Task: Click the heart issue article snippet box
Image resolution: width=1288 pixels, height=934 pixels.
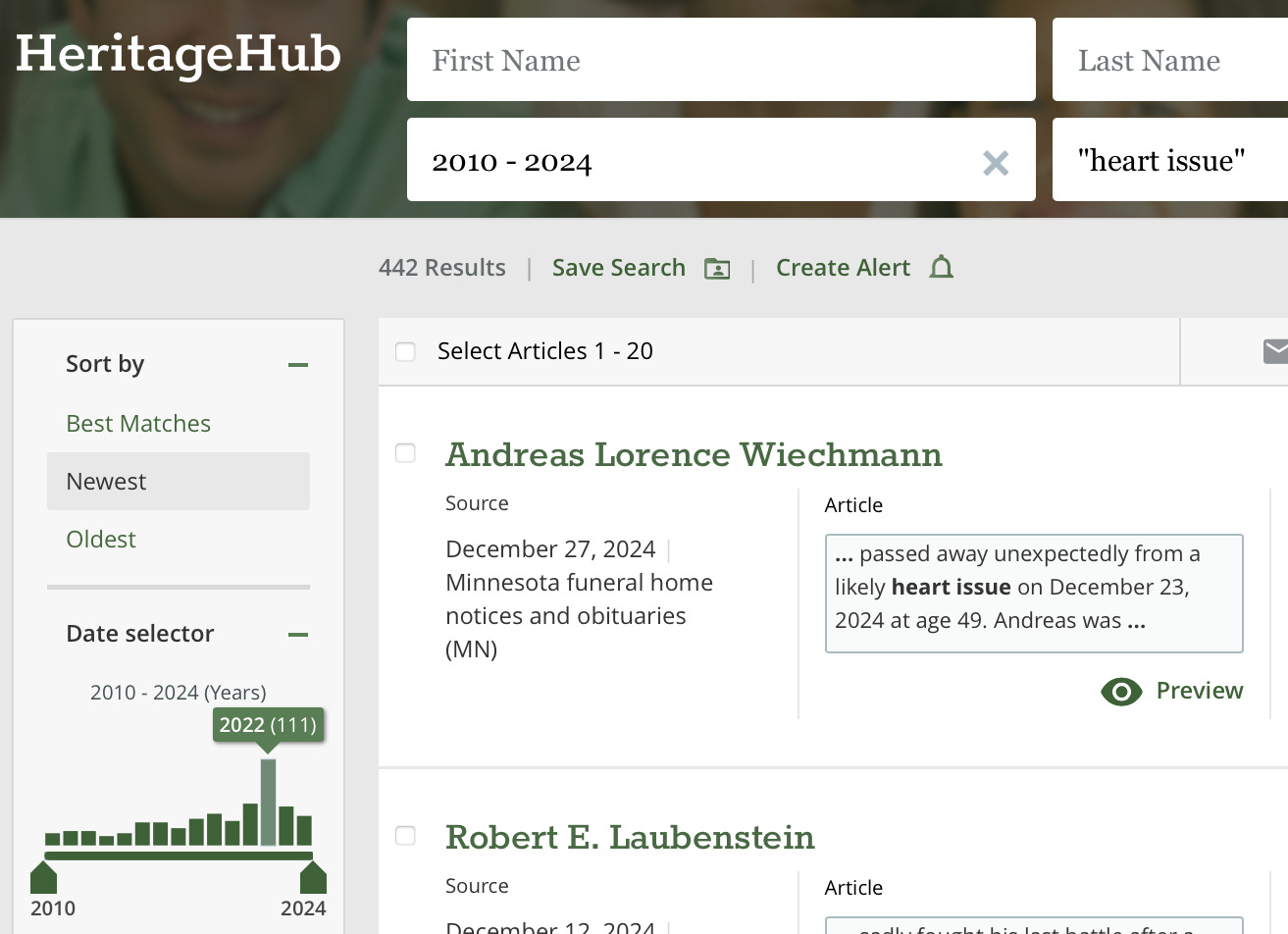Action: 1034,594
